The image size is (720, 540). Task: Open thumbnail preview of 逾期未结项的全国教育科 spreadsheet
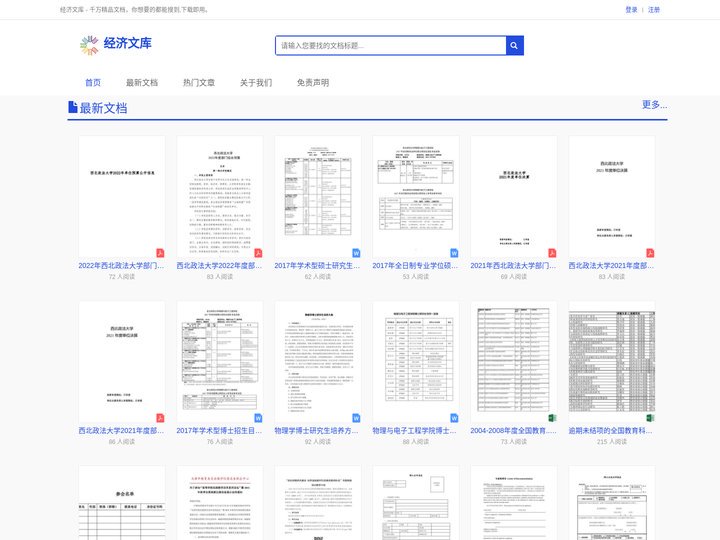click(x=612, y=362)
